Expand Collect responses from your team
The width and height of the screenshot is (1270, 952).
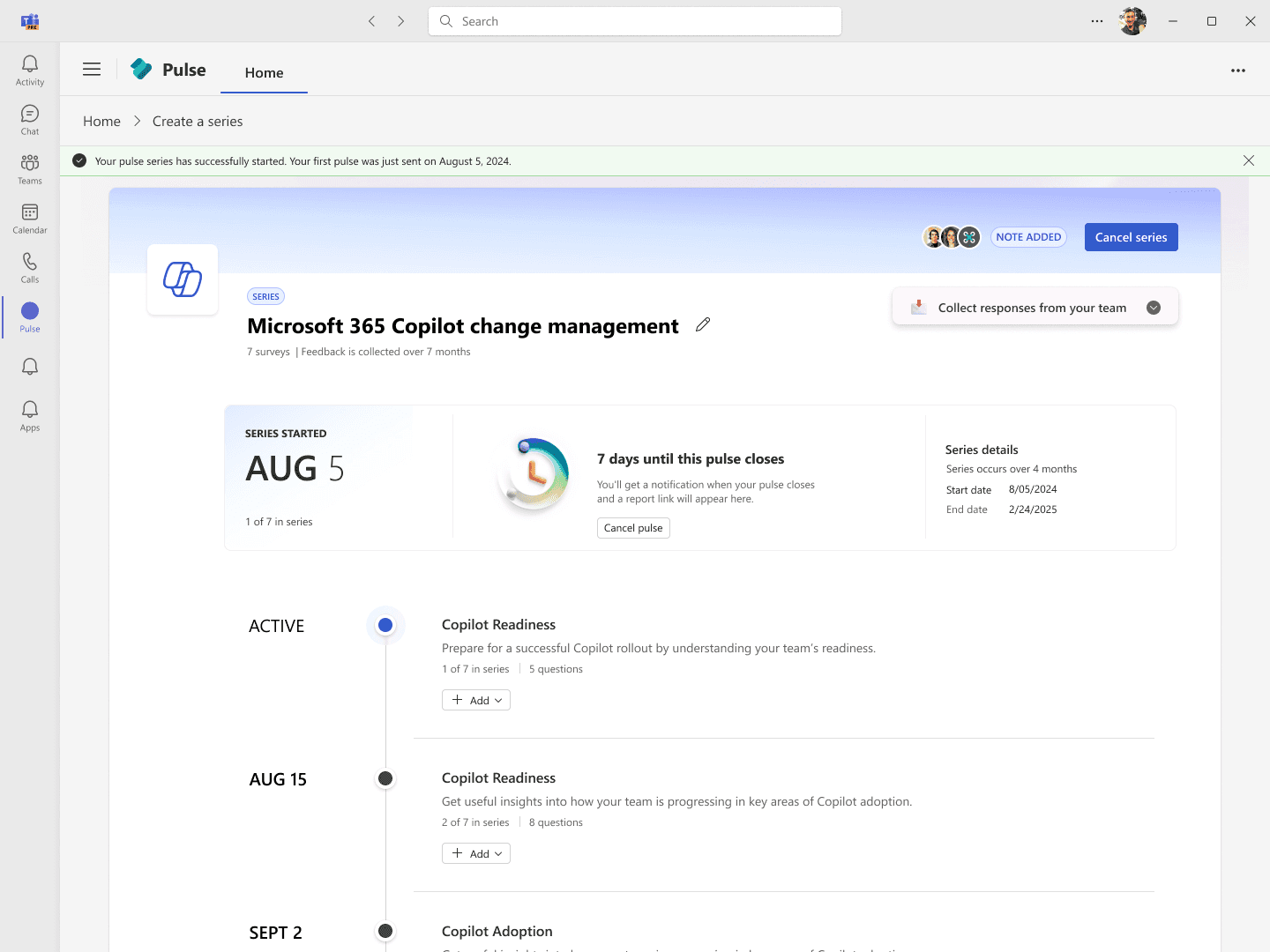point(1154,308)
